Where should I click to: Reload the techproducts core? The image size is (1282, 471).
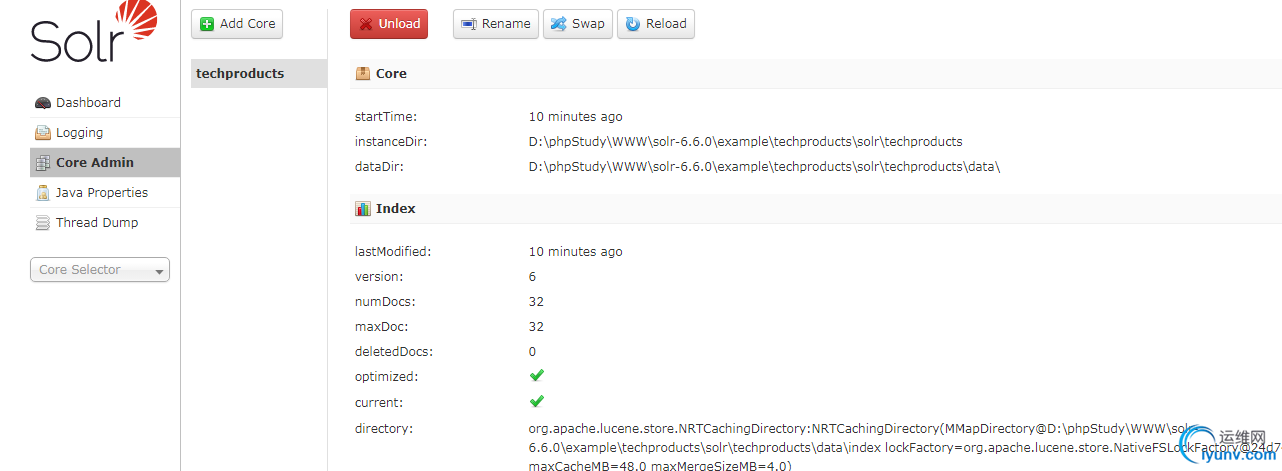click(x=656, y=24)
